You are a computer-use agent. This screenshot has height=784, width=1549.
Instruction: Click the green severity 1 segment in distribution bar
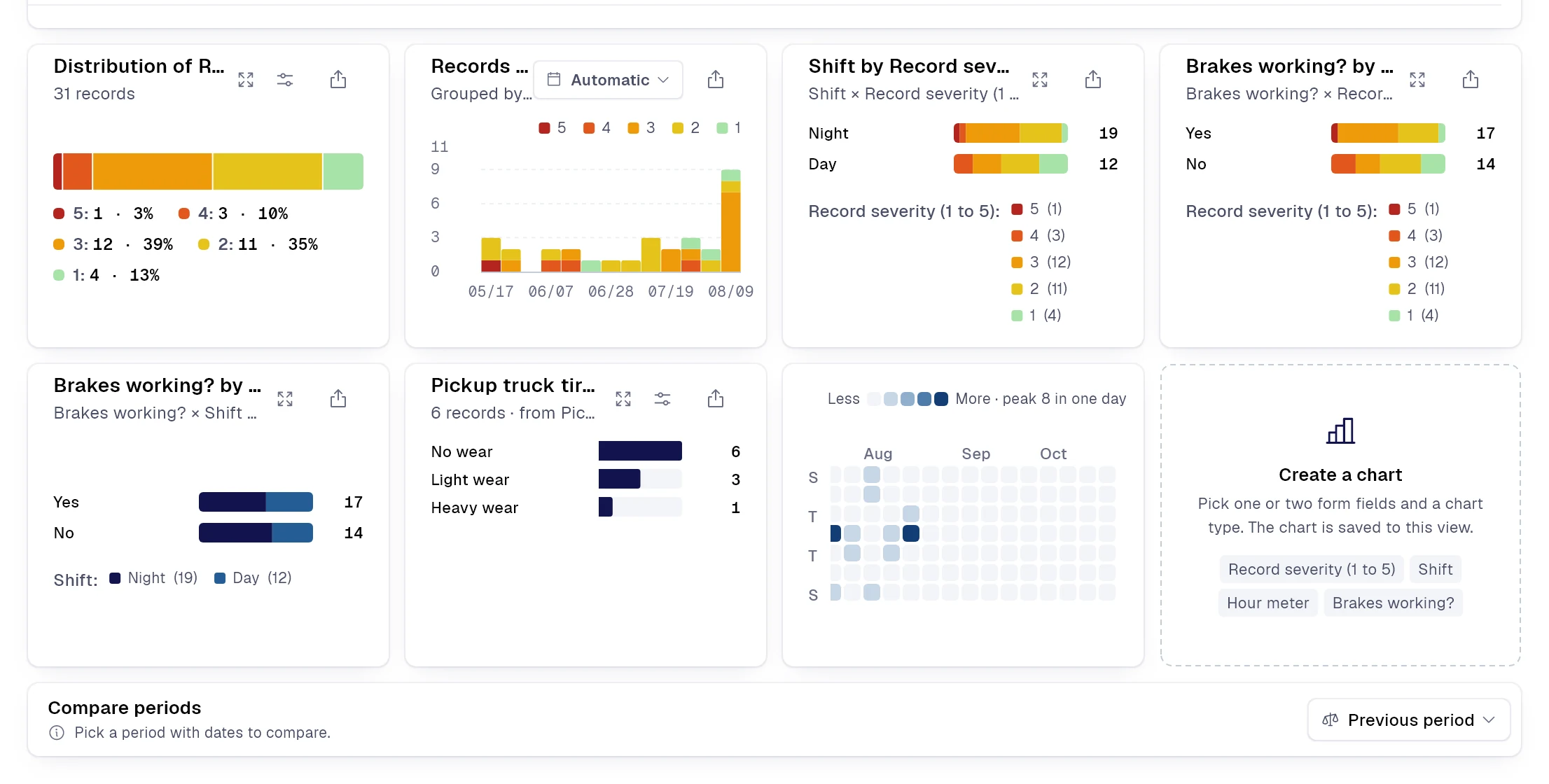click(x=343, y=171)
